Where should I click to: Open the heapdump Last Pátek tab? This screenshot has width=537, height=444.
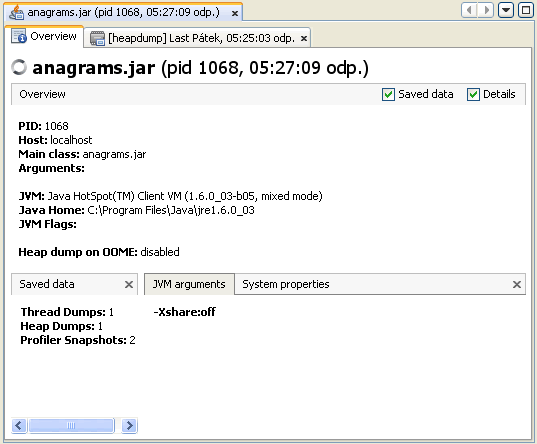pyautogui.click(x=197, y=38)
